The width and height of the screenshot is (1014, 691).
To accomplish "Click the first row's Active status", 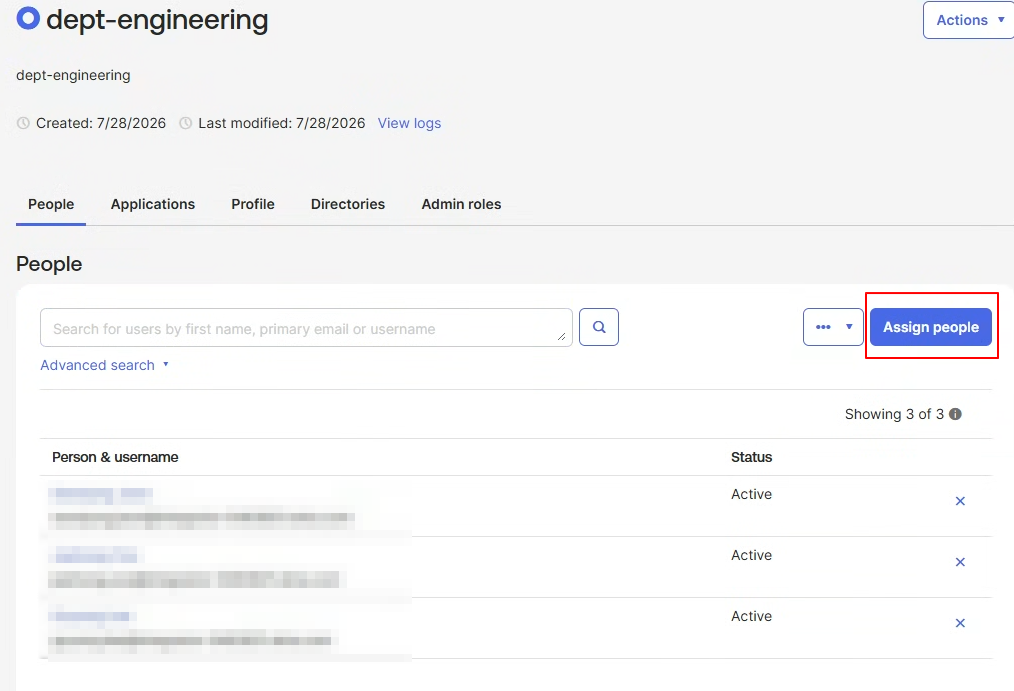I will pyautogui.click(x=751, y=494).
